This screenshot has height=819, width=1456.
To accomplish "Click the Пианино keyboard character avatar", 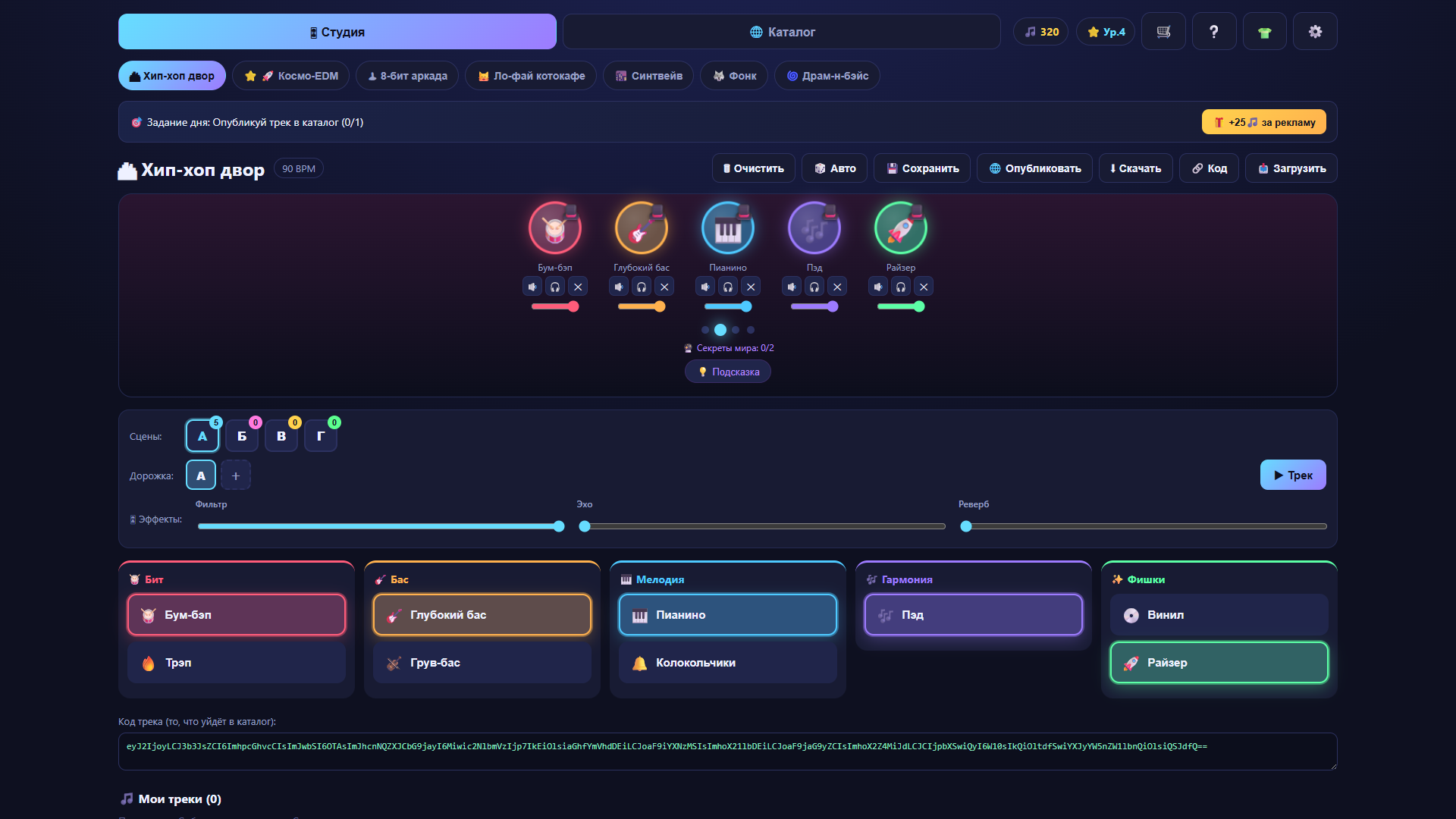I will click(728, 228).
